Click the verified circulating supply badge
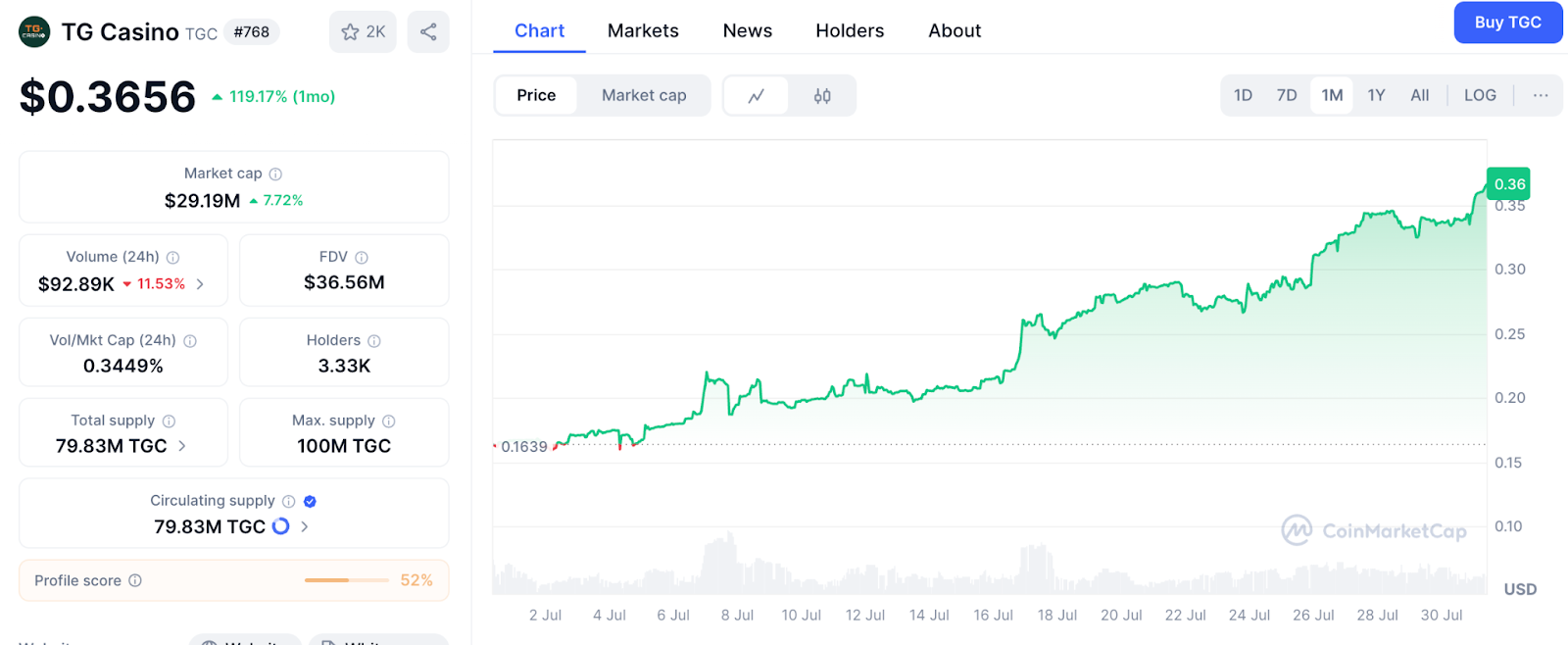This screenshot has width=1568, height=645. (310, 502)
